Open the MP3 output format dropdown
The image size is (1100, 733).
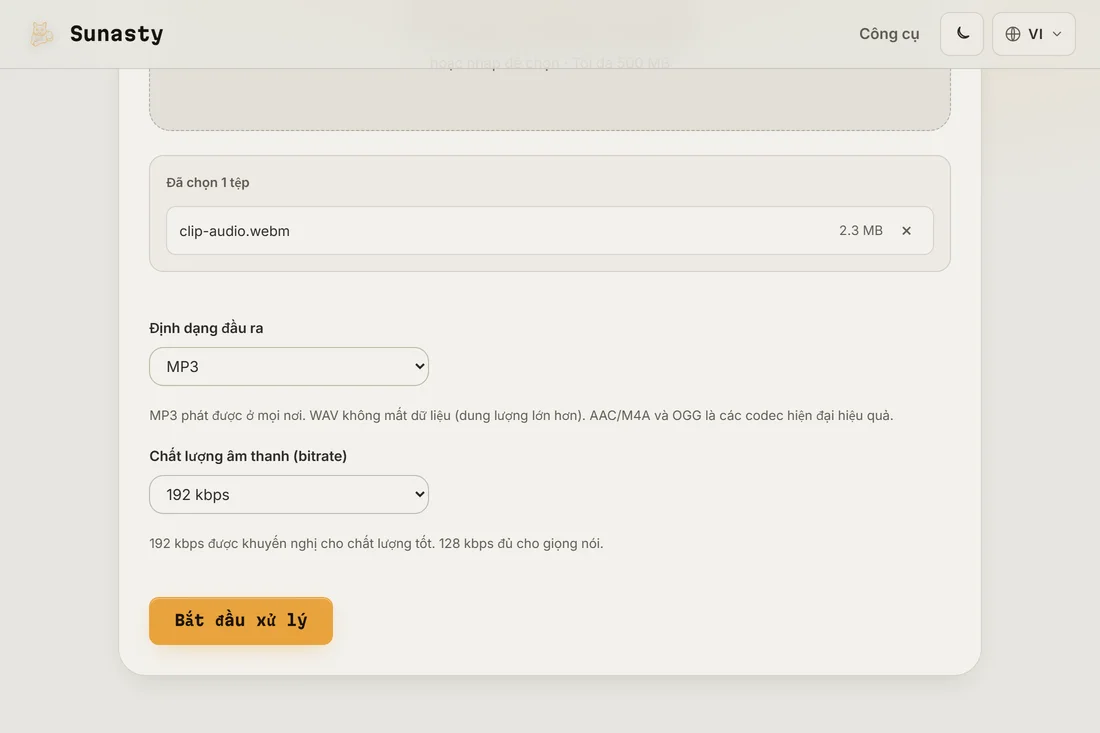tap(289, 366)
